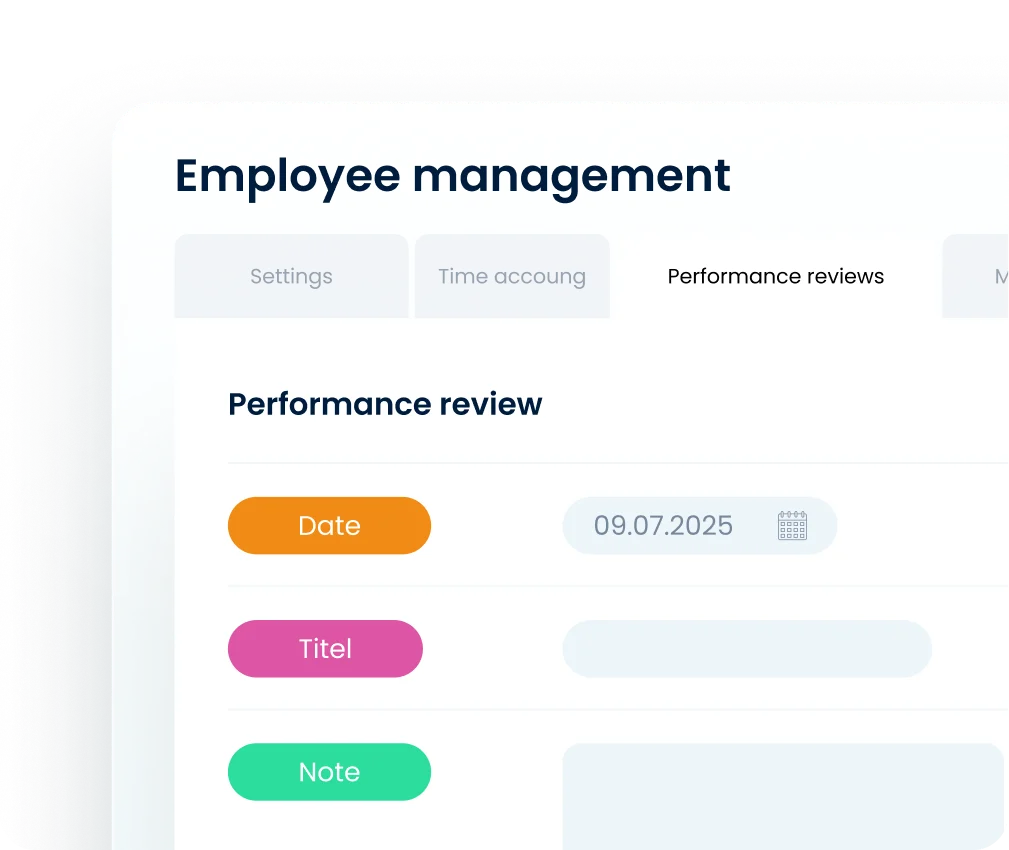
Task: Select the 09.07.2025 date value
Action: (663, 525)
